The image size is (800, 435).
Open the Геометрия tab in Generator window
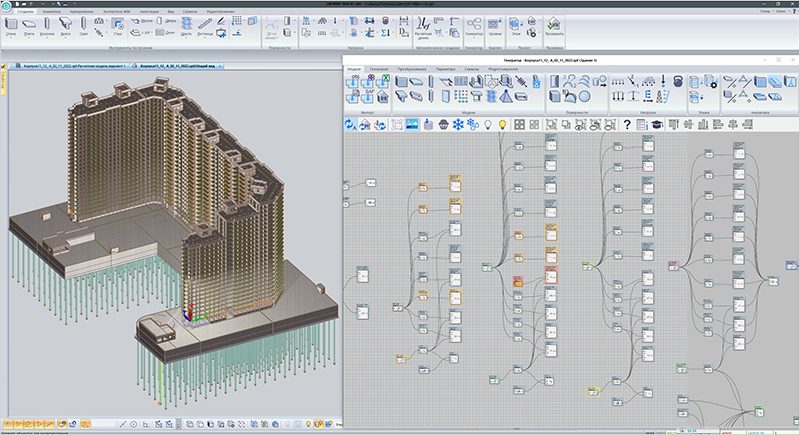(x=379, y=69)
